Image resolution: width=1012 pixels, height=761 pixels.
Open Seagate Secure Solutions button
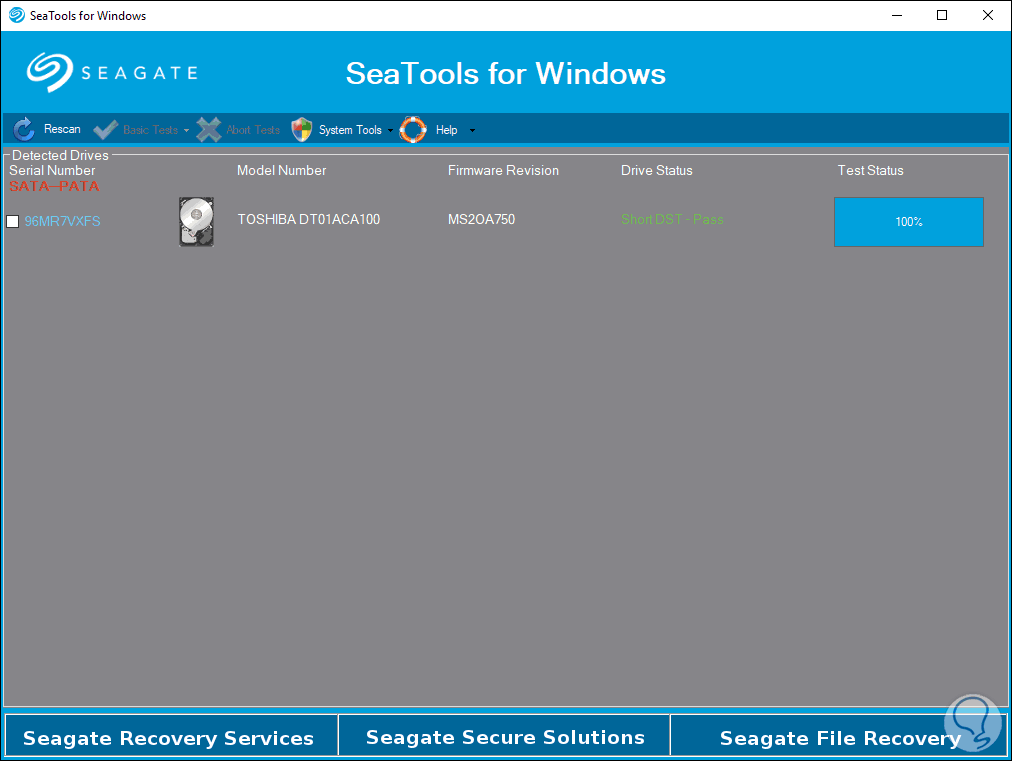tap(505, 736)
